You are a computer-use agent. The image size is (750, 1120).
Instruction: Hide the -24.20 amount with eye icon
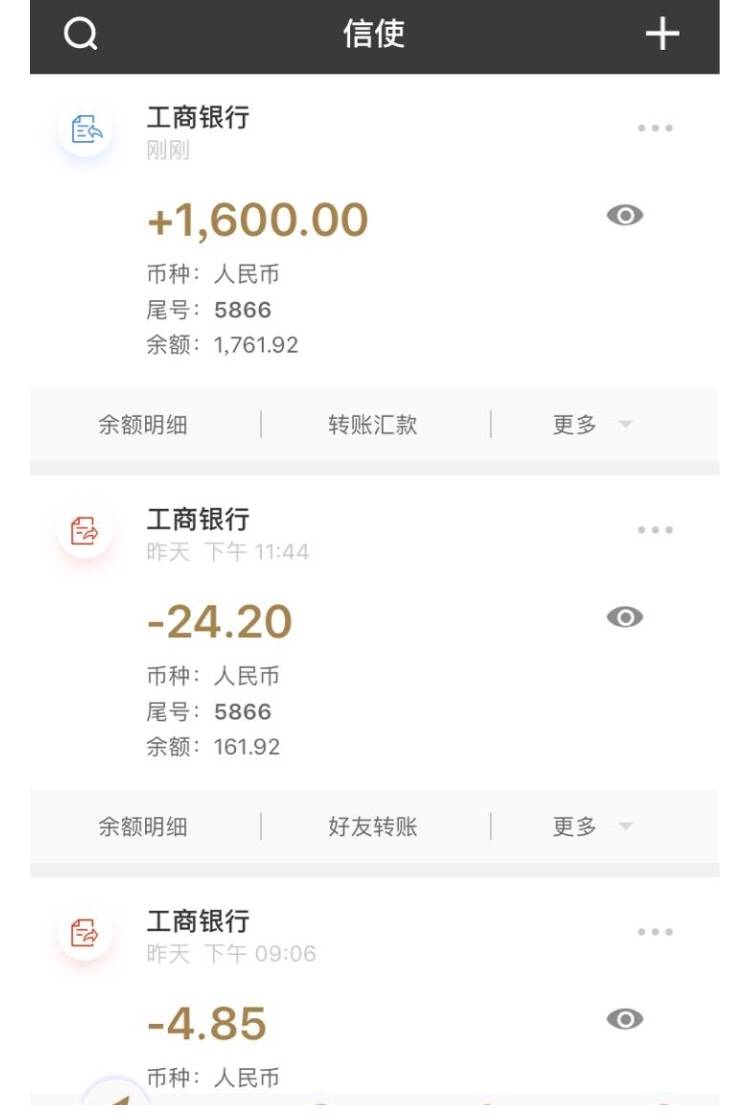[x=625, y=617]
